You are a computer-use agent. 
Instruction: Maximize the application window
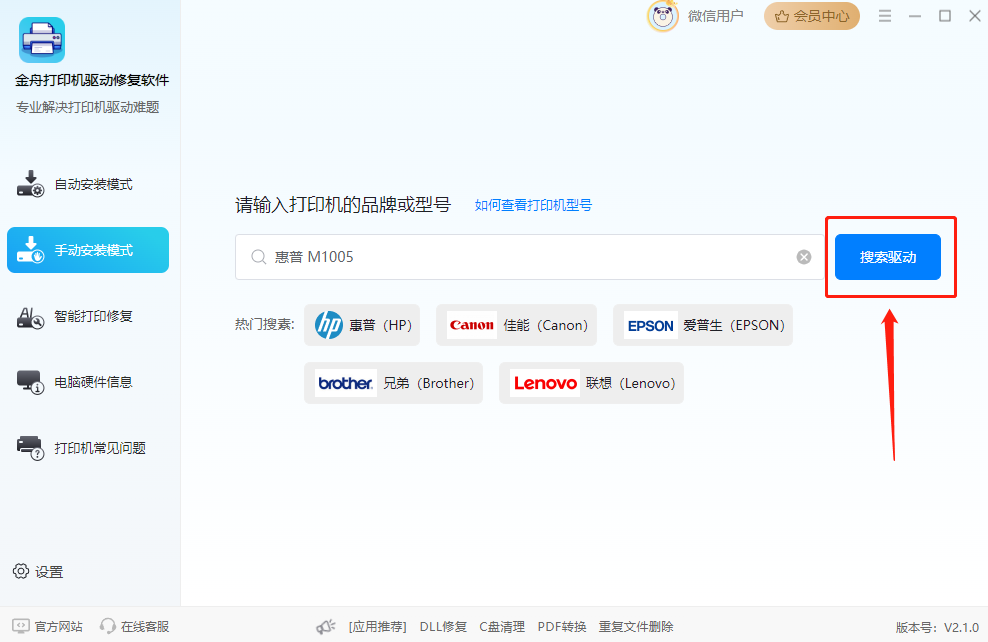[x=945, y=16]
